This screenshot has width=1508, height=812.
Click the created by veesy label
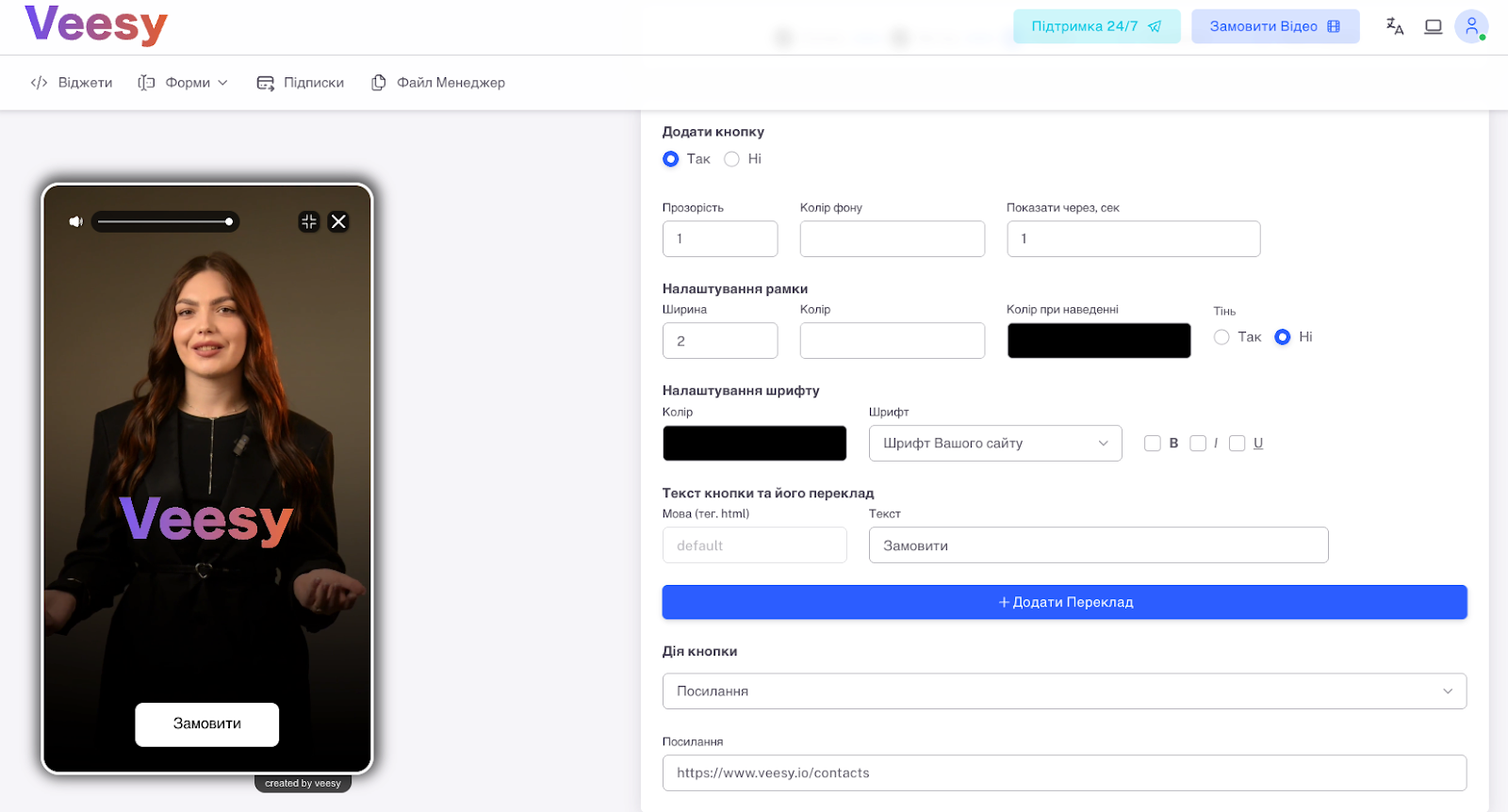(x=303, y=784)
